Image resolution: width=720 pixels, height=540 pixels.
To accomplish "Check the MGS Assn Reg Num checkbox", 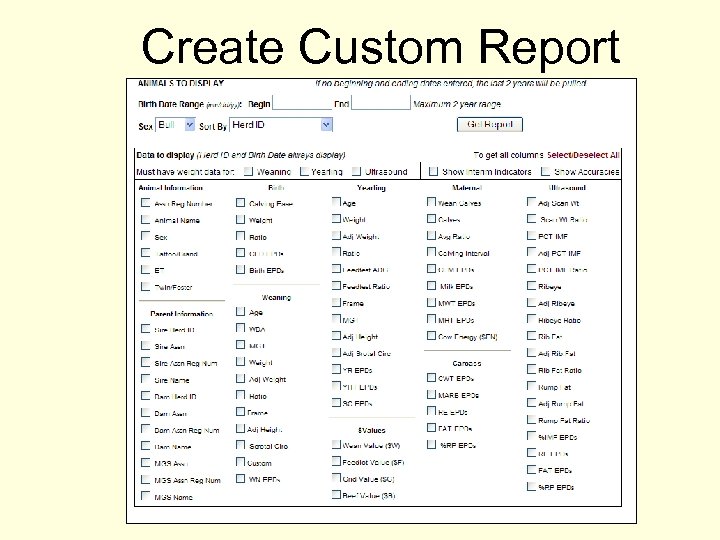I will (146, 479).
